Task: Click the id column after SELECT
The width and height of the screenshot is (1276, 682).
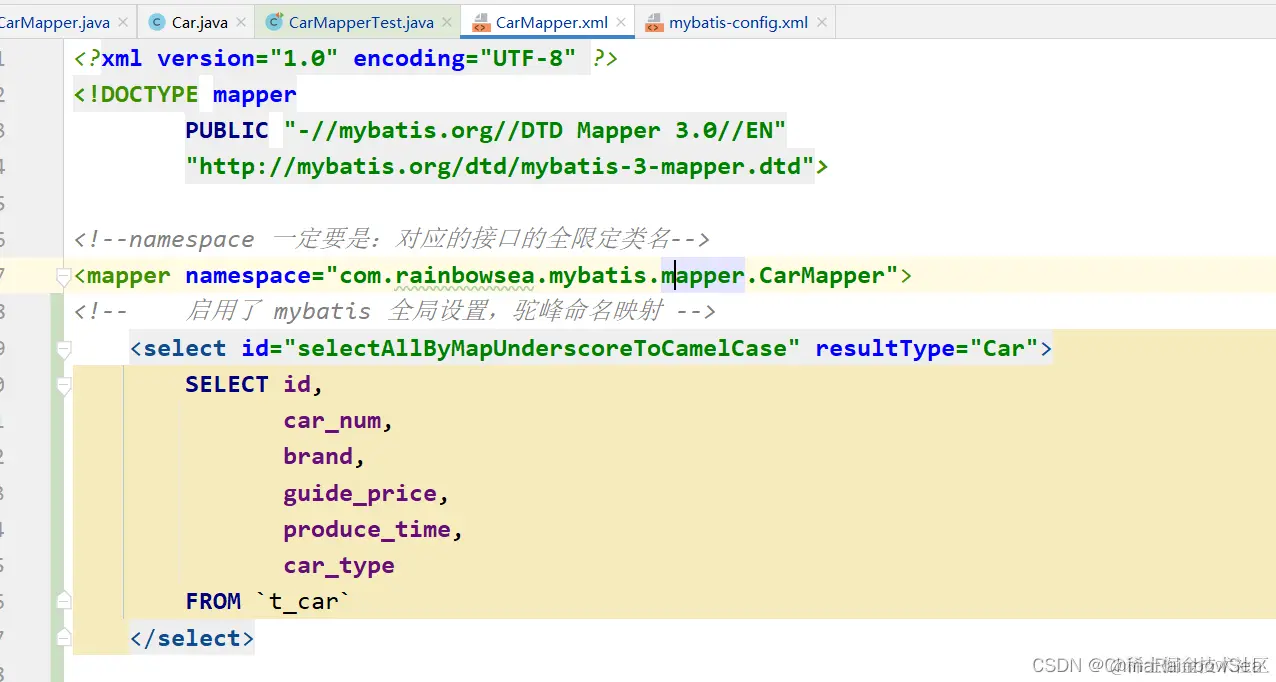Action: [297, 385]
